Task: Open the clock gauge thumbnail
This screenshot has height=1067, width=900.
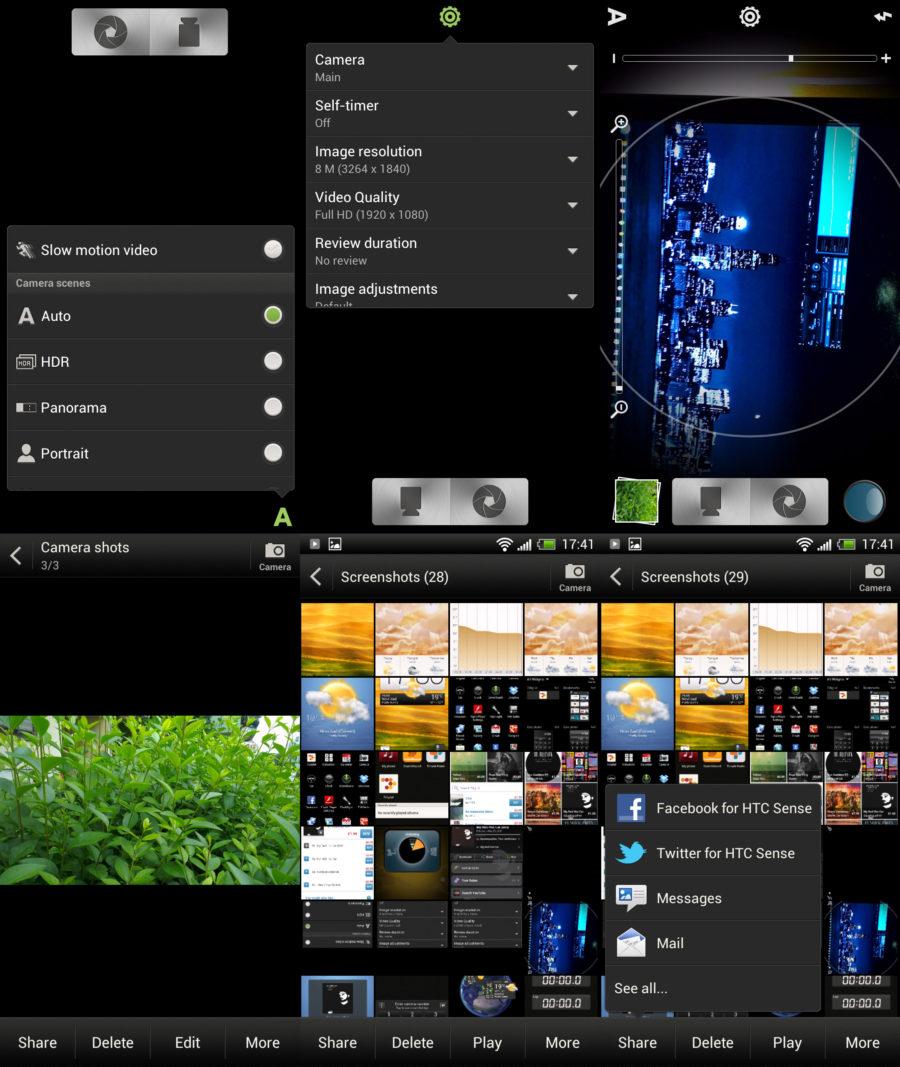Action: [412, 861]
